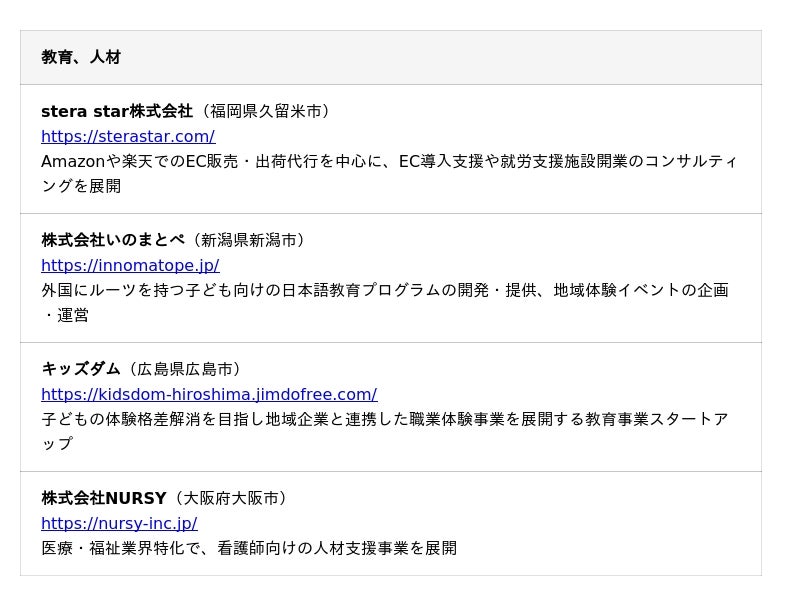Viewport: 800px width, 606px height.
Task: Click the stera star株式会社 company name
Action: tap(117, 111)
